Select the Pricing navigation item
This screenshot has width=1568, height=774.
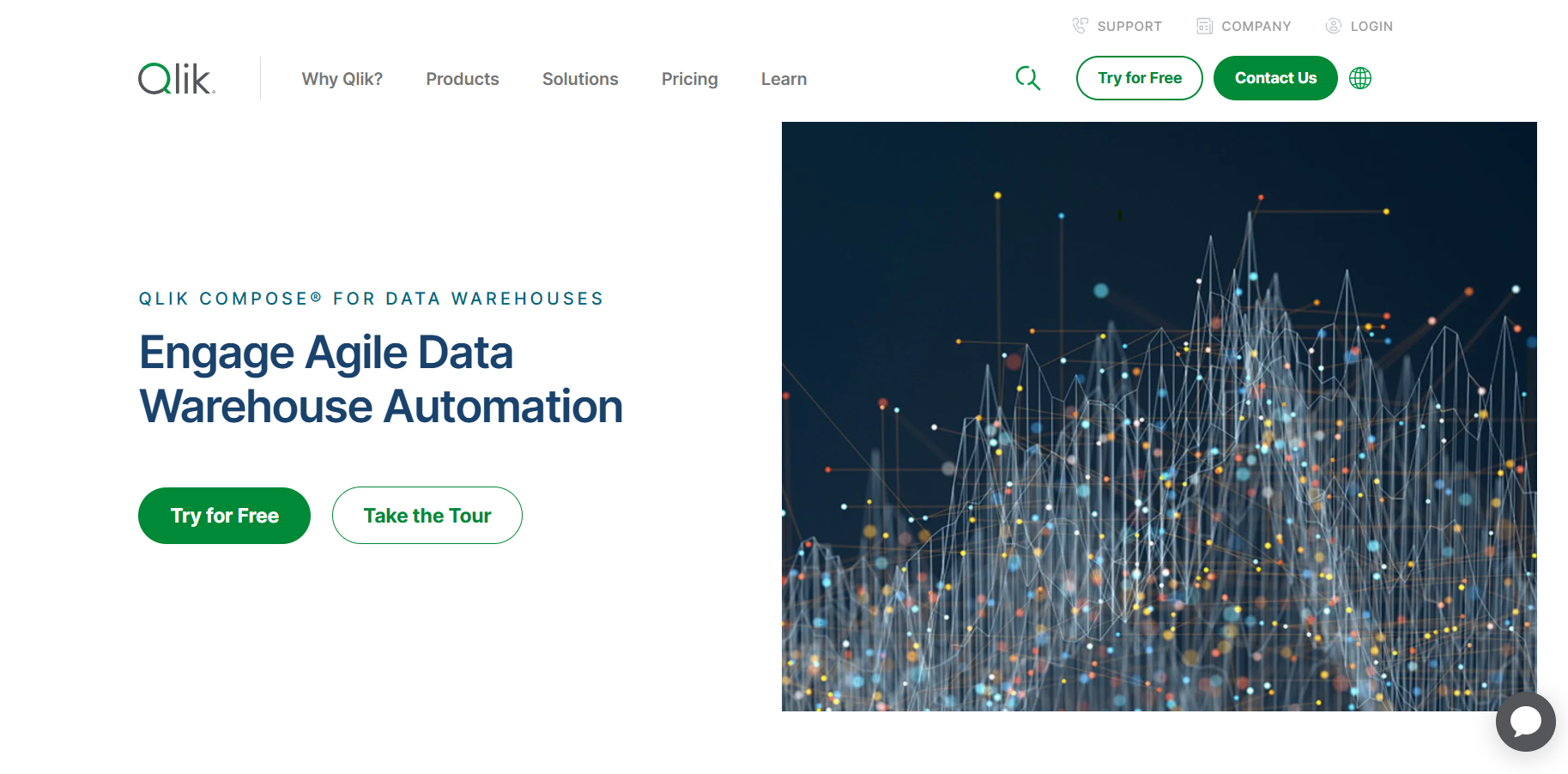coord(690,78)
